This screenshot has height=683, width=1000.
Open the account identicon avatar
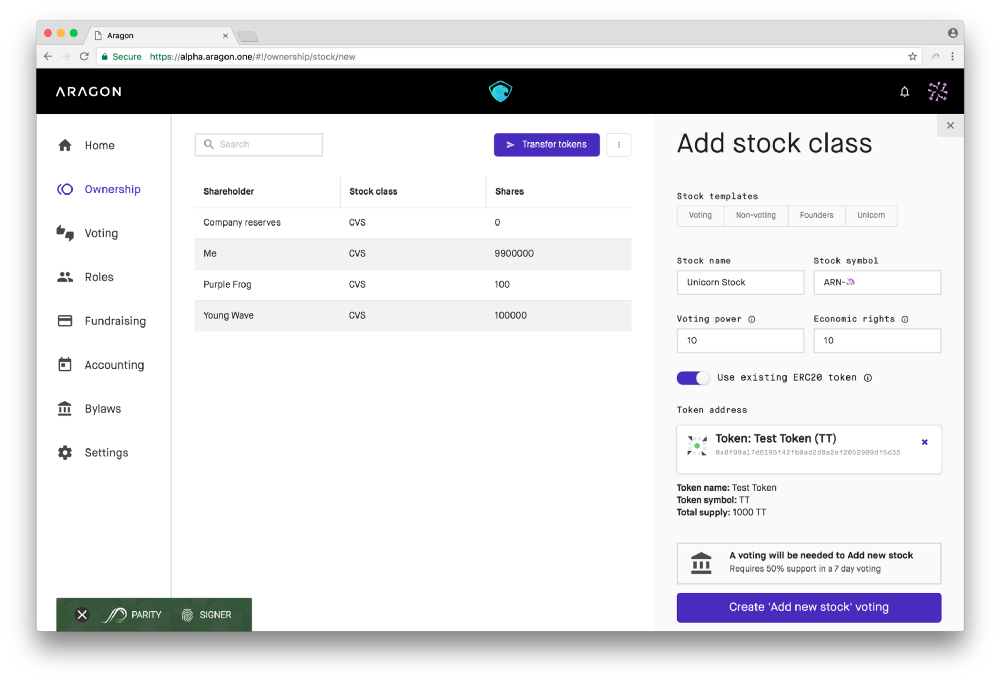point(938,92)
